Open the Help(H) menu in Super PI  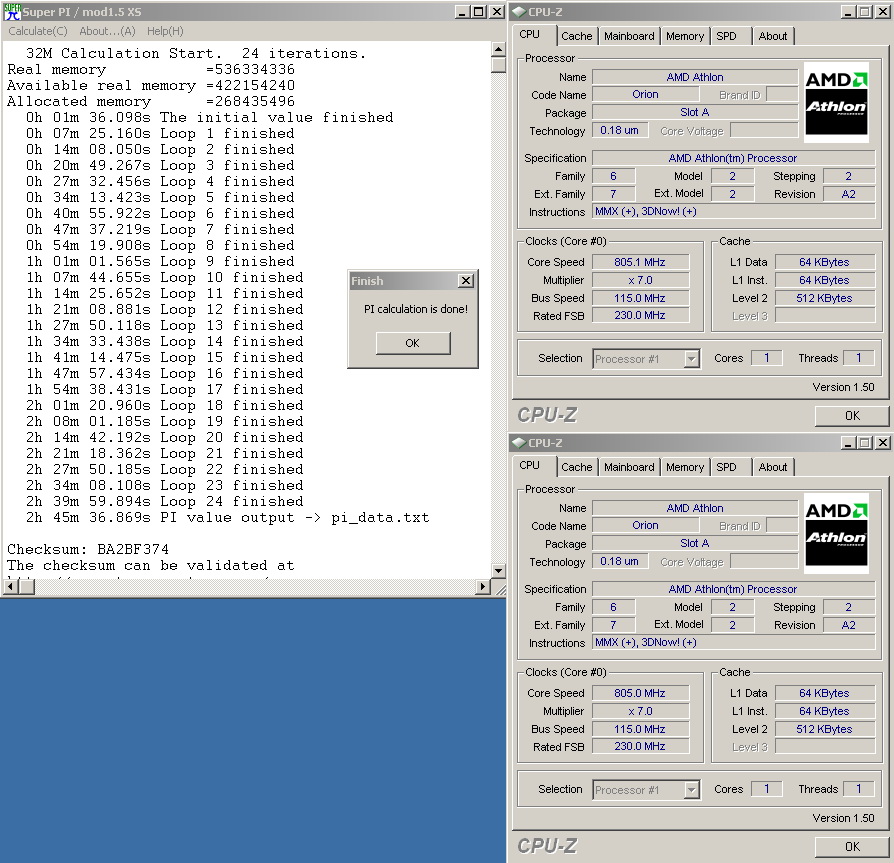[165, 31]
